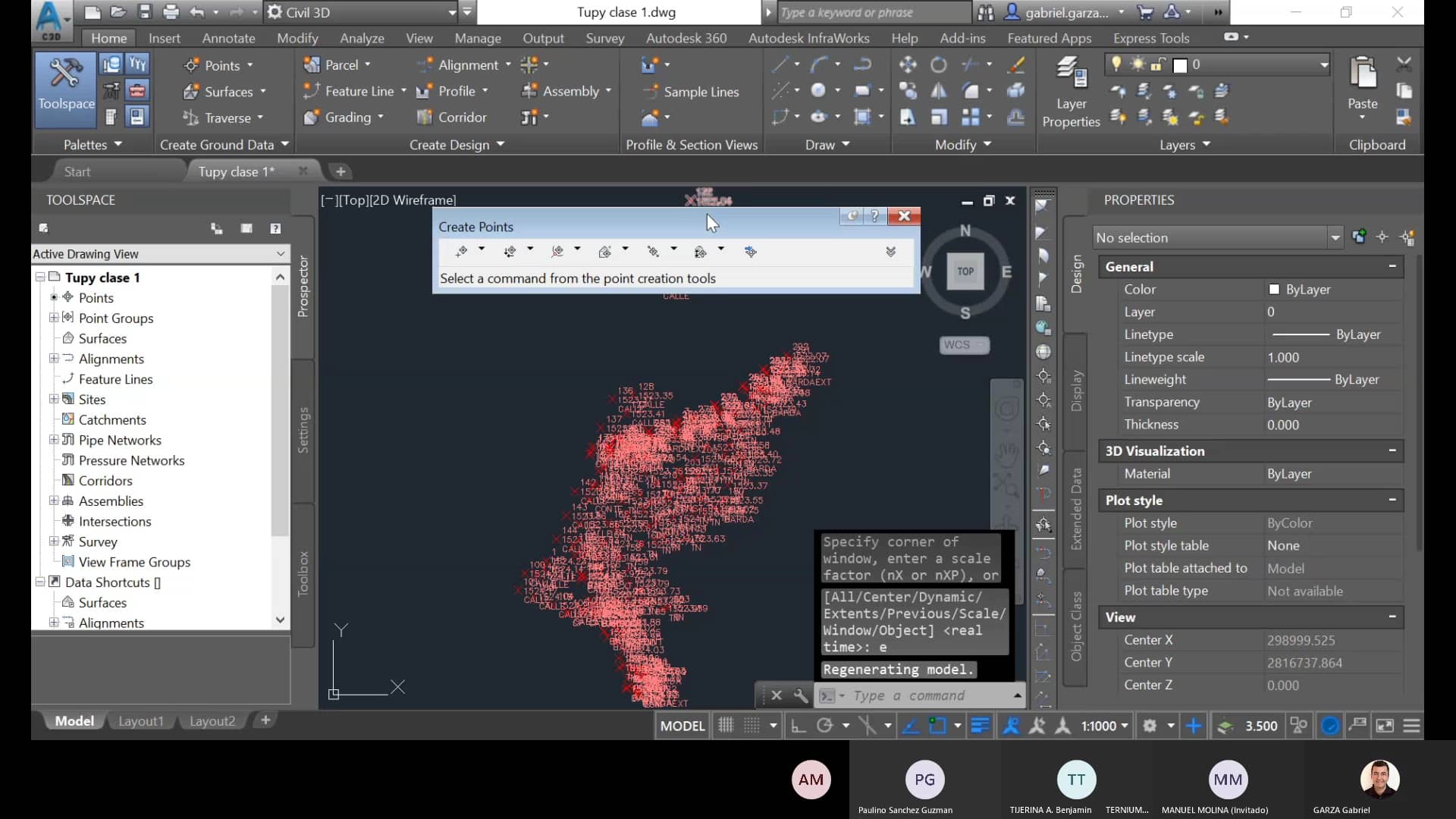Expand the Pipe Networks tree node
Image resolution: width=1456 pixels, height=819 pixels.
53,440
